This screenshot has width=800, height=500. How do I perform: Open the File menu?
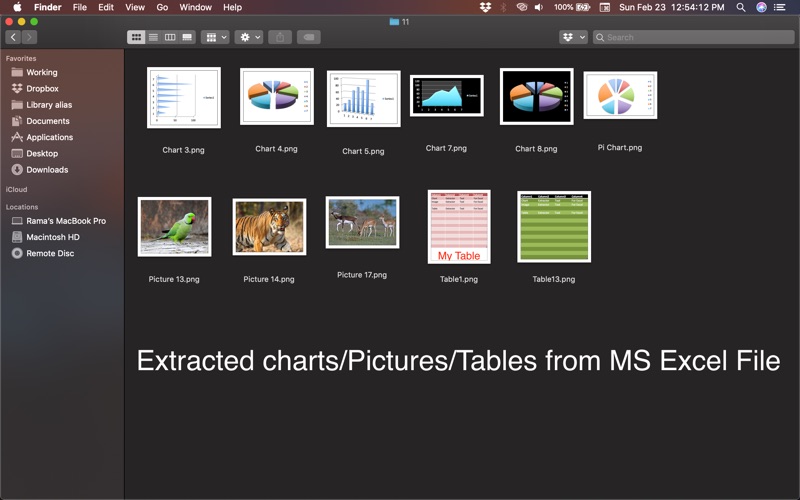[80, 7]
